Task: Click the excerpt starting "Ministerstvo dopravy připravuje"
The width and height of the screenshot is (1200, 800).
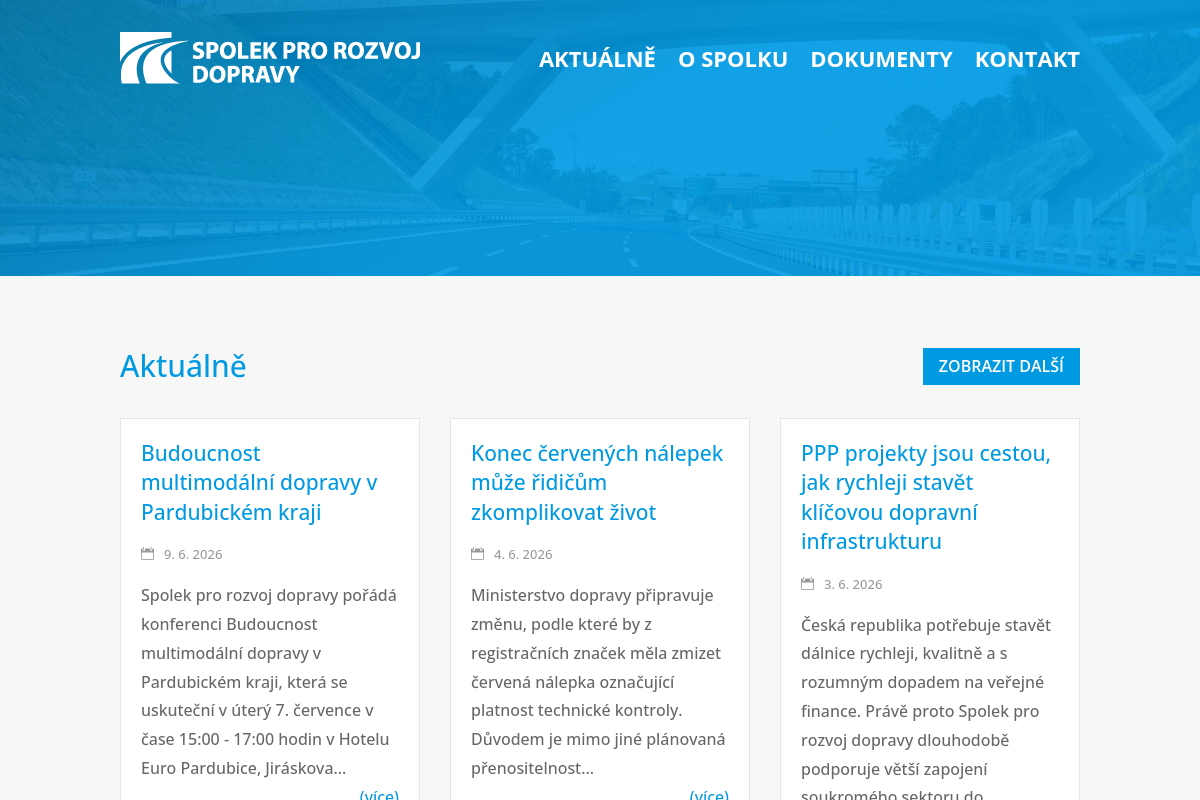Action: pyautogui.click(x=598, y=682)
